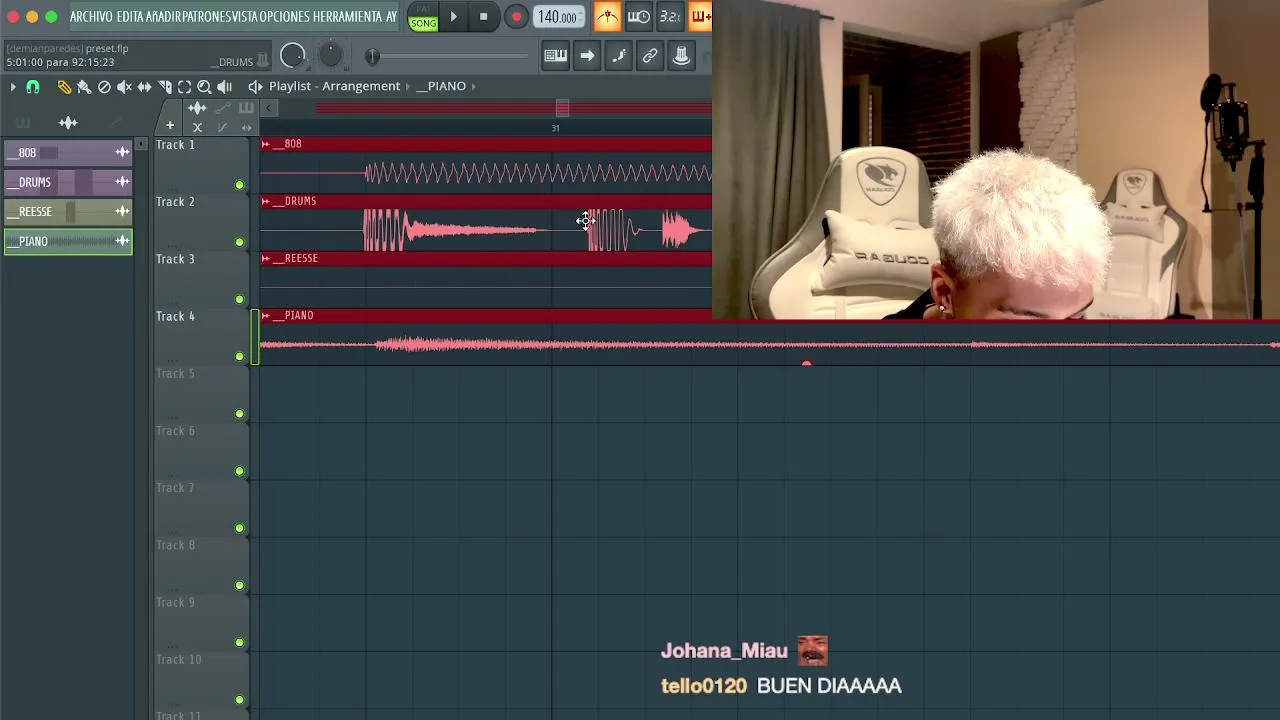Open the OPCIONES menu
The width and height of the screenshot is (1280, 720).
[285, 17]
